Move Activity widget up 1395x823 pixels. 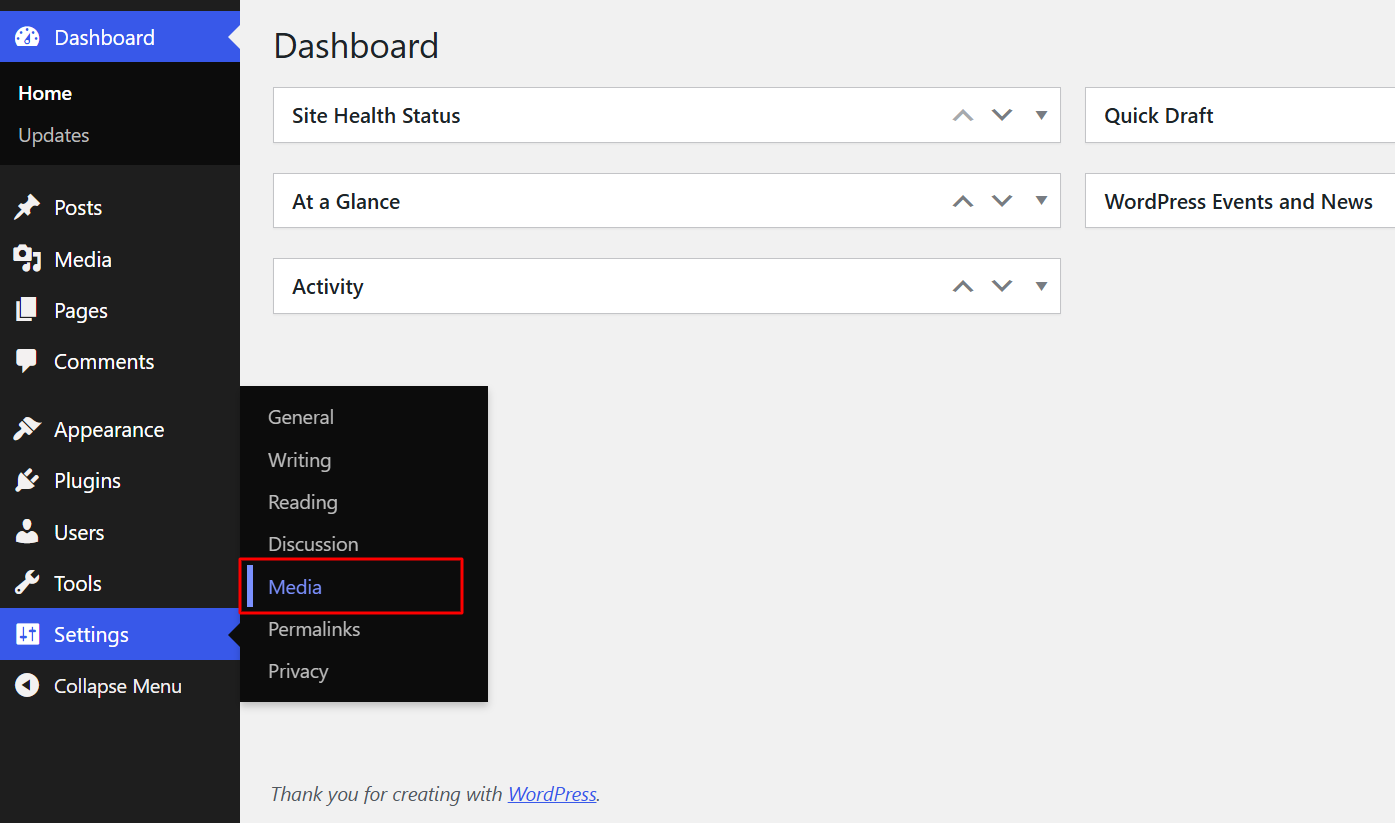[x=963, y=286]
